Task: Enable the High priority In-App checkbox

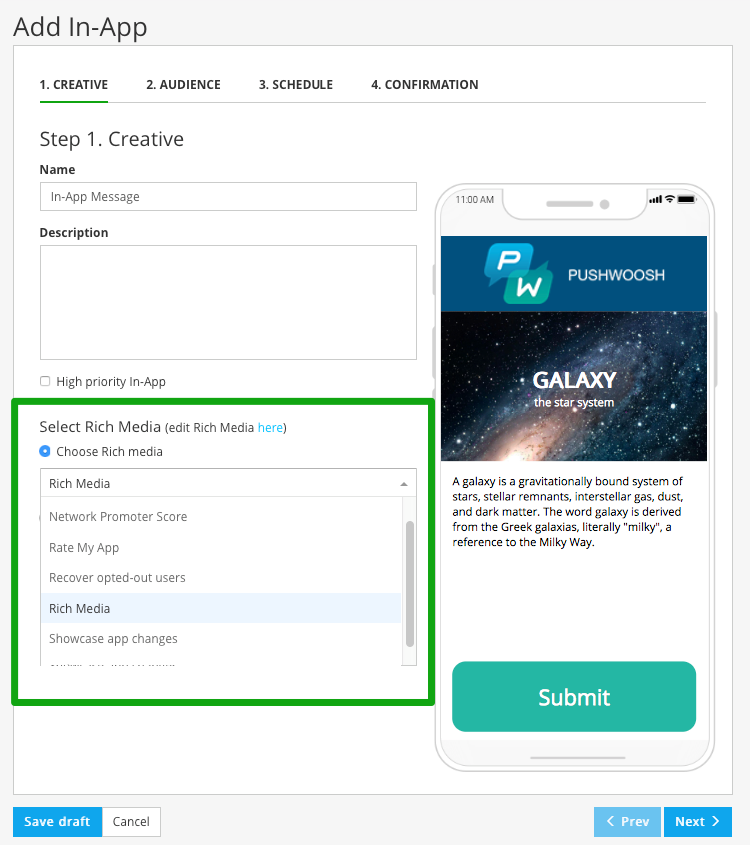Action: (45, 381)
